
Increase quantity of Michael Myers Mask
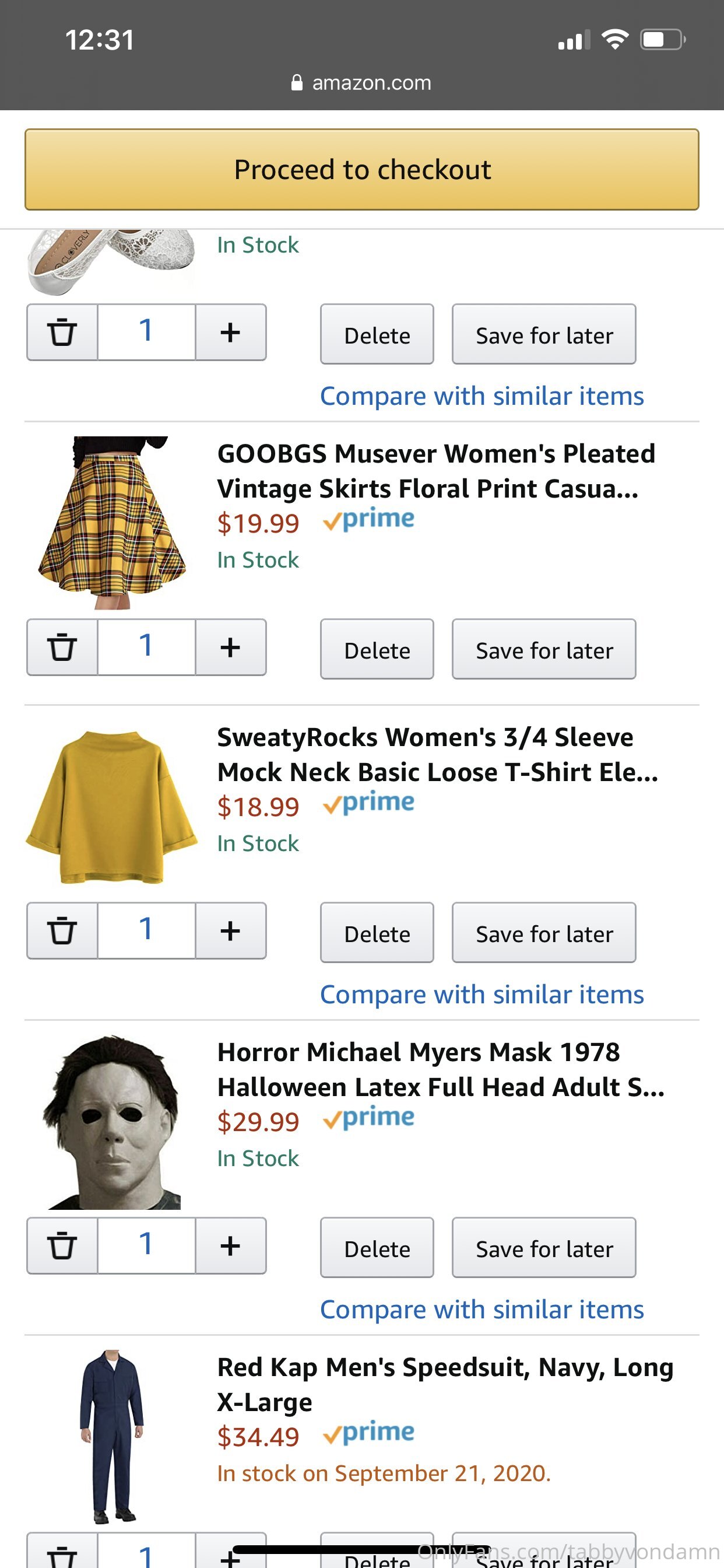[x=231, y=1245]
